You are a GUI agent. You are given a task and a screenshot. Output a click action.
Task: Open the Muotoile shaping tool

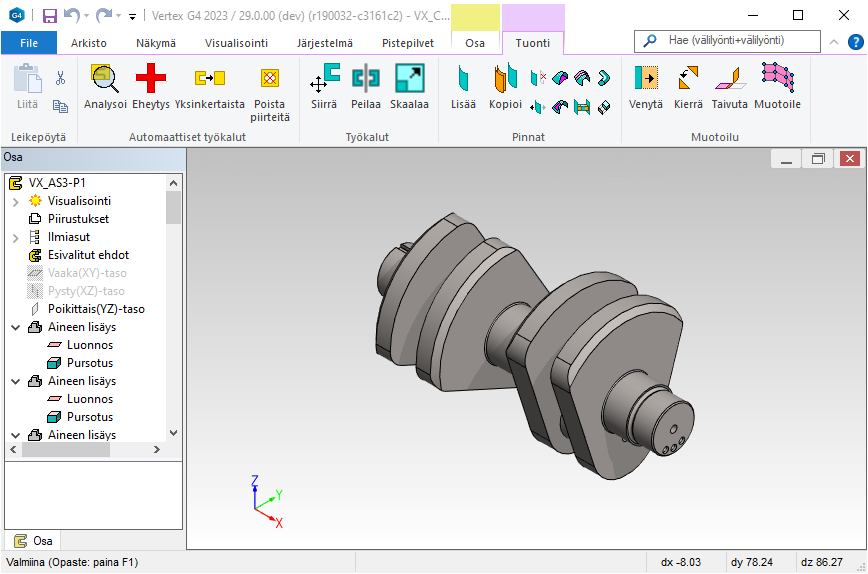click(777, 86)
